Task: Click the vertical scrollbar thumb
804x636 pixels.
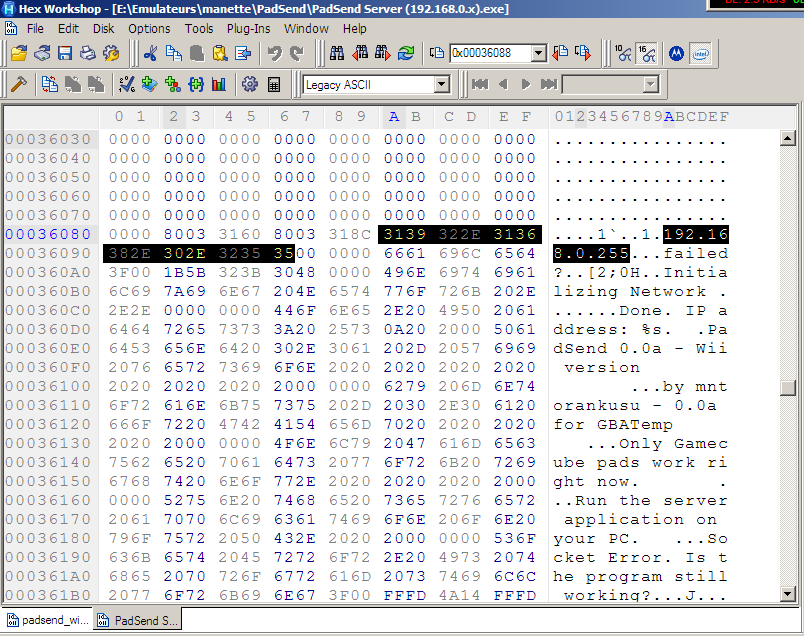Action: [788, 388]
